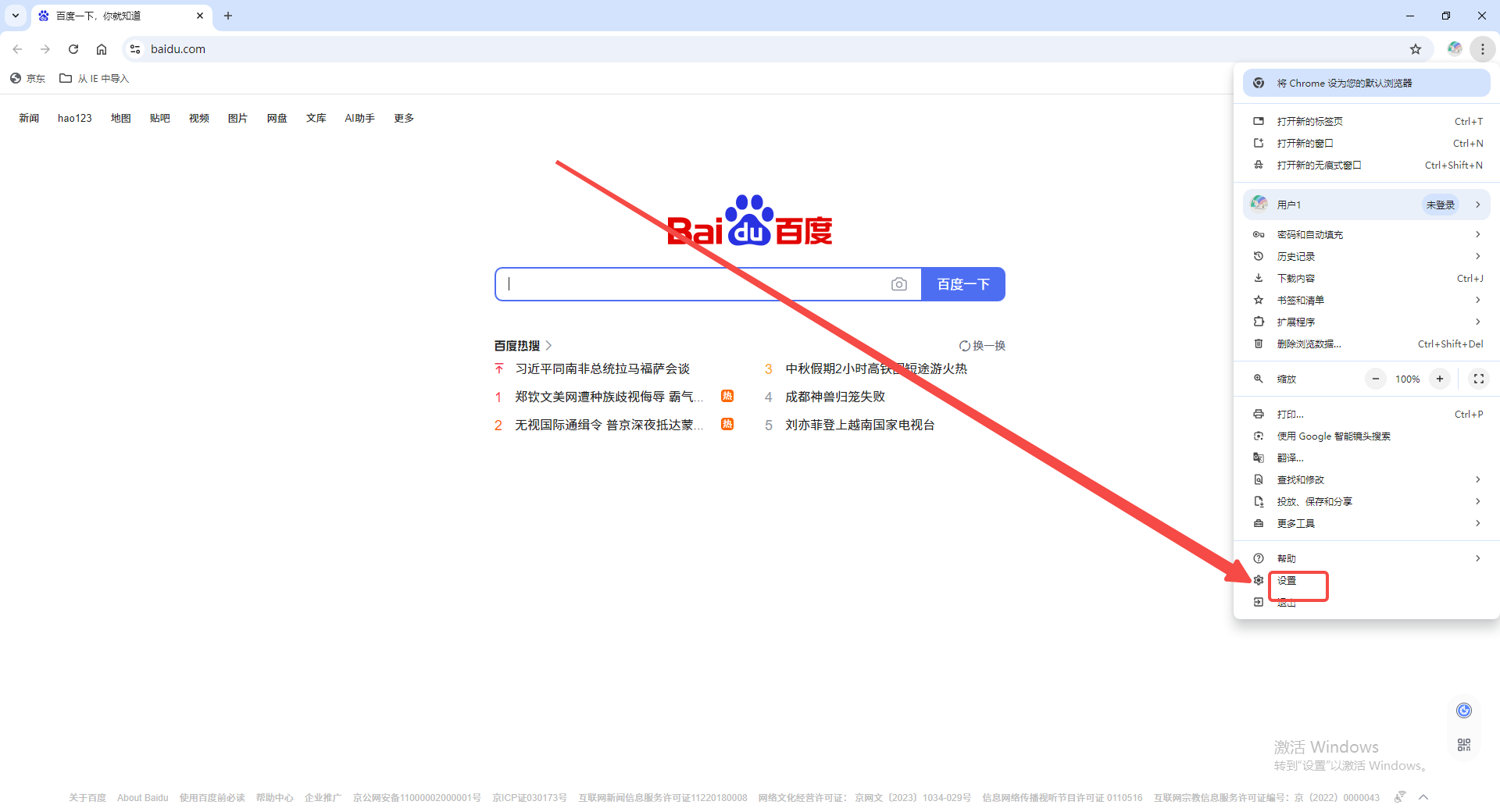1500x812 pixels.
Task: Select 打开新的标签页 menu item
Action: click(x=1366, y=121)
